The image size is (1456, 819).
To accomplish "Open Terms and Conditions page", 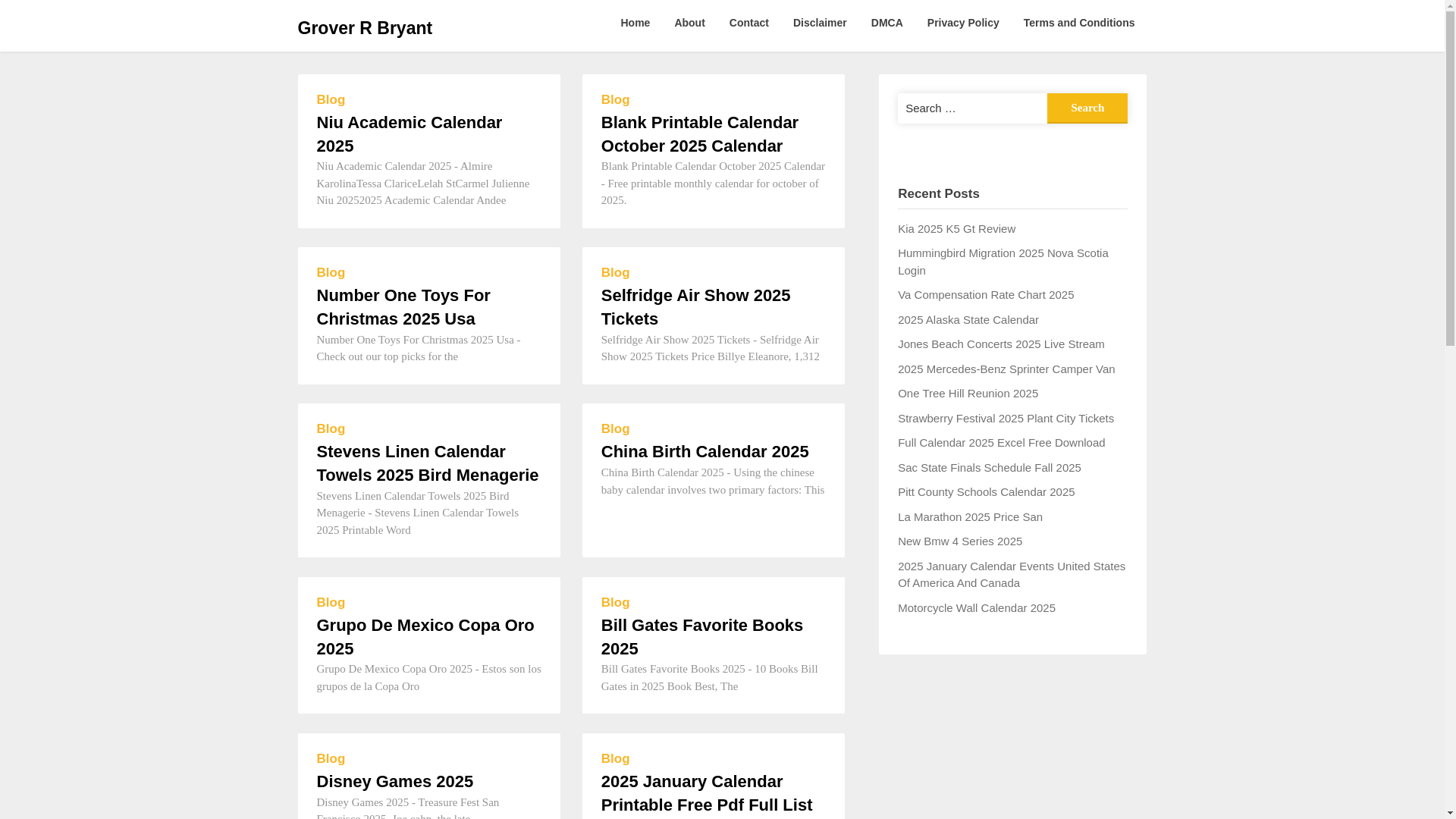I will [1078, 23].
